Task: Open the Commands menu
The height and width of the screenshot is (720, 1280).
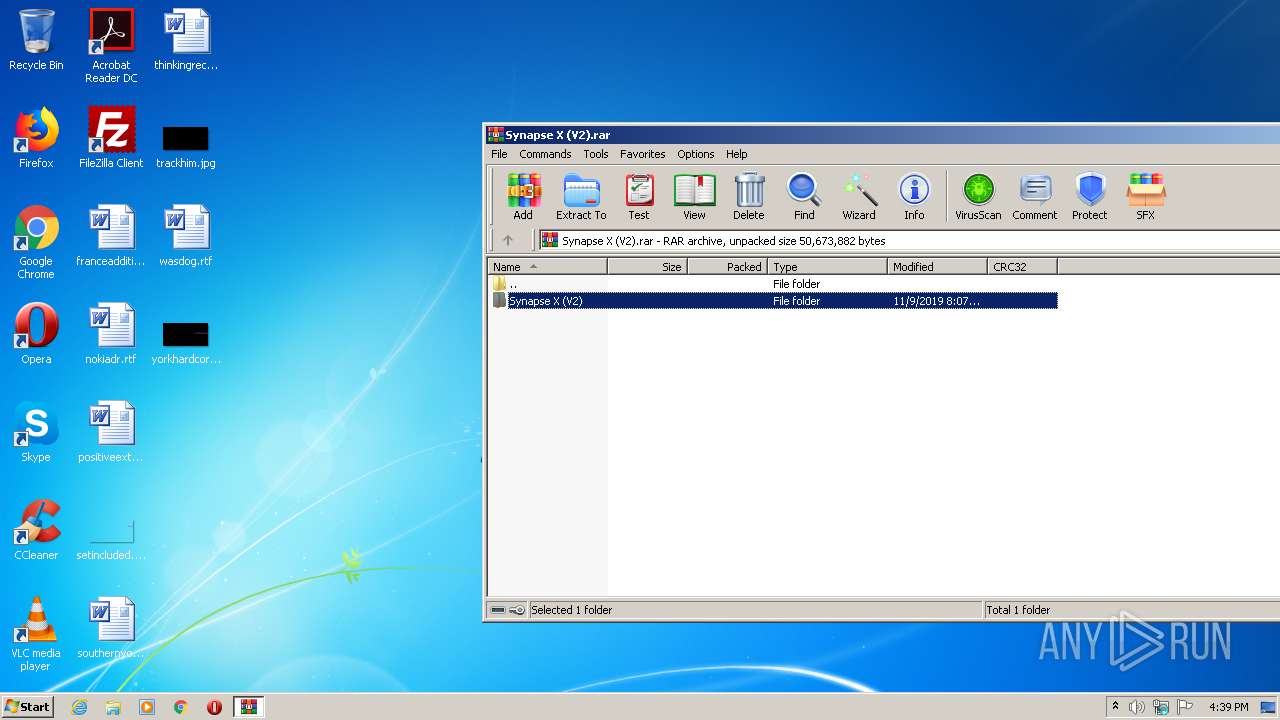Action: (545, 154)
